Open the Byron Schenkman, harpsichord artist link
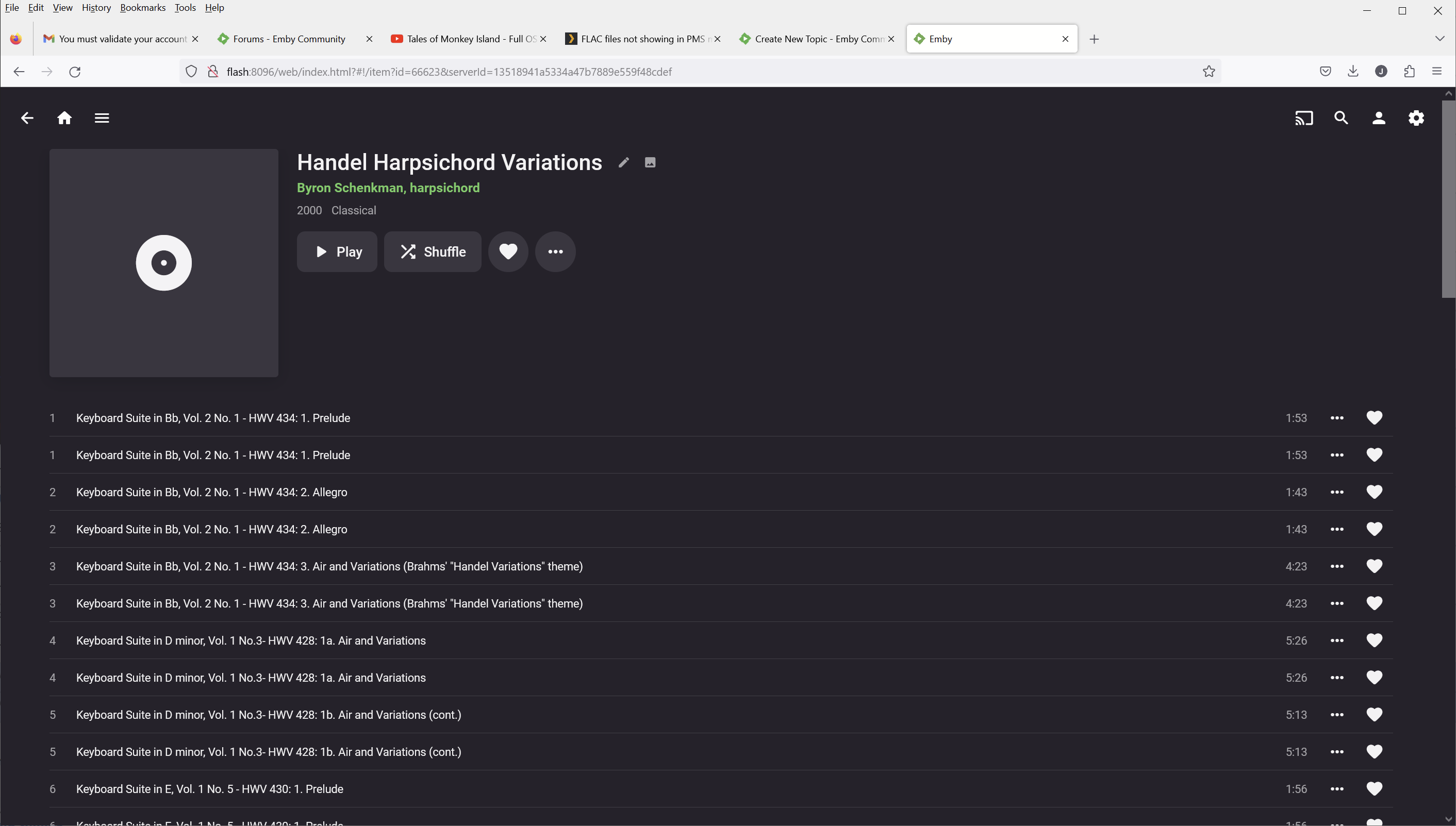This screenshot has height=826, width=1456. (388, 188)
